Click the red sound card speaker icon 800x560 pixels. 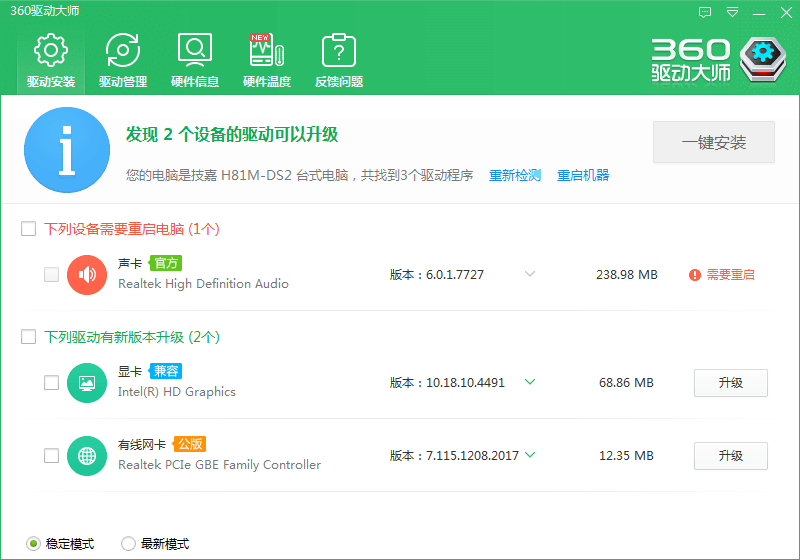tap(87, 275)
